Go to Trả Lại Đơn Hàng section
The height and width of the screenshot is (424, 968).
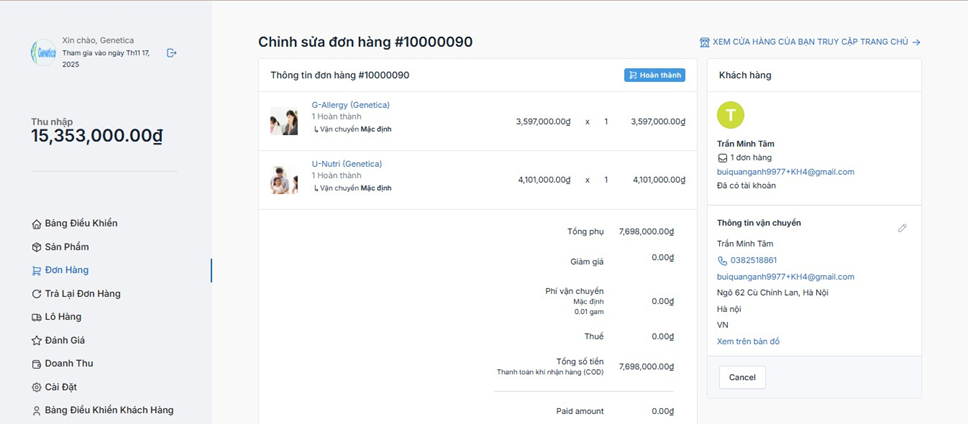coord(82,294)
